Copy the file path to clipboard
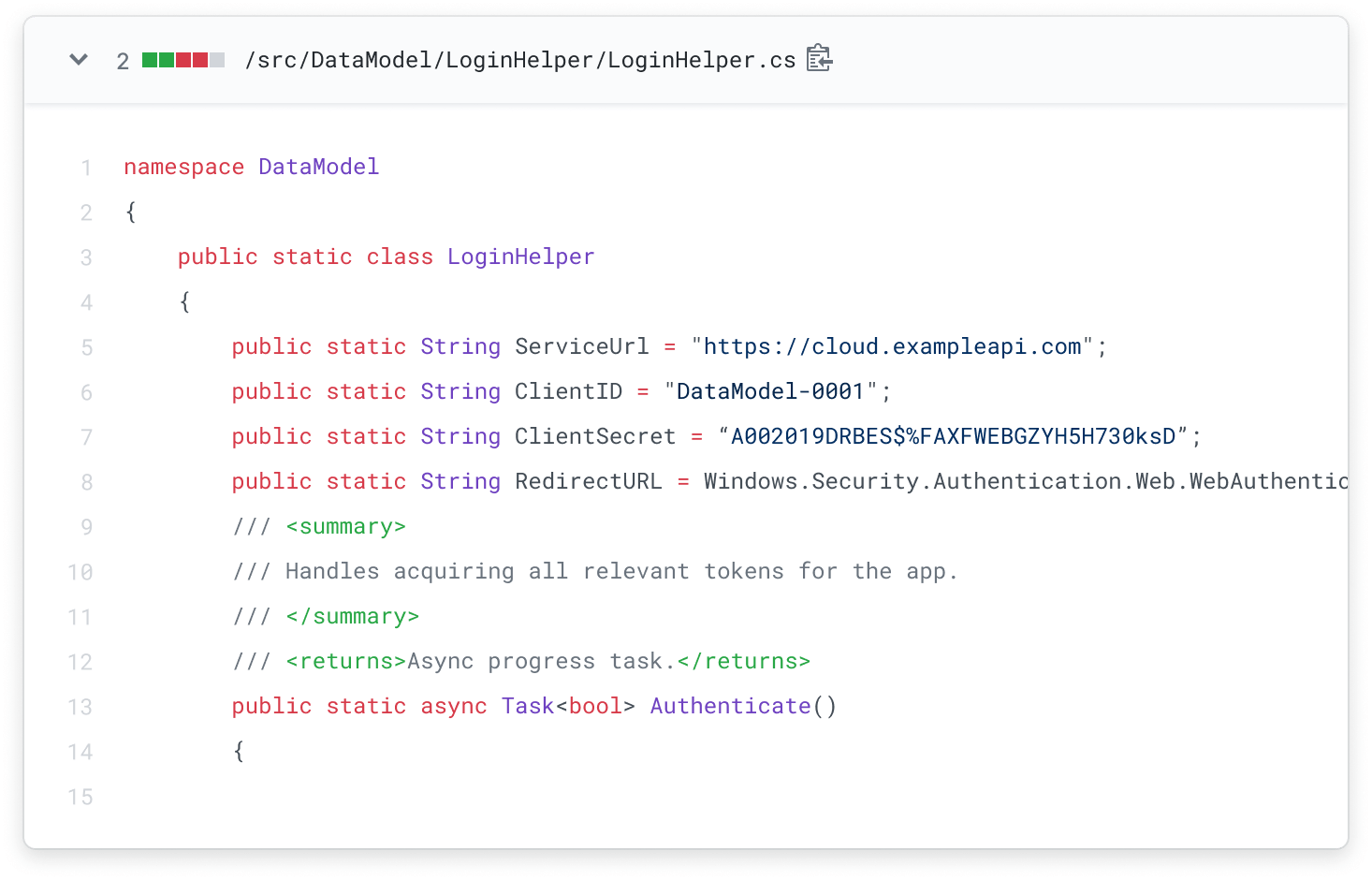 click(818, 58)
